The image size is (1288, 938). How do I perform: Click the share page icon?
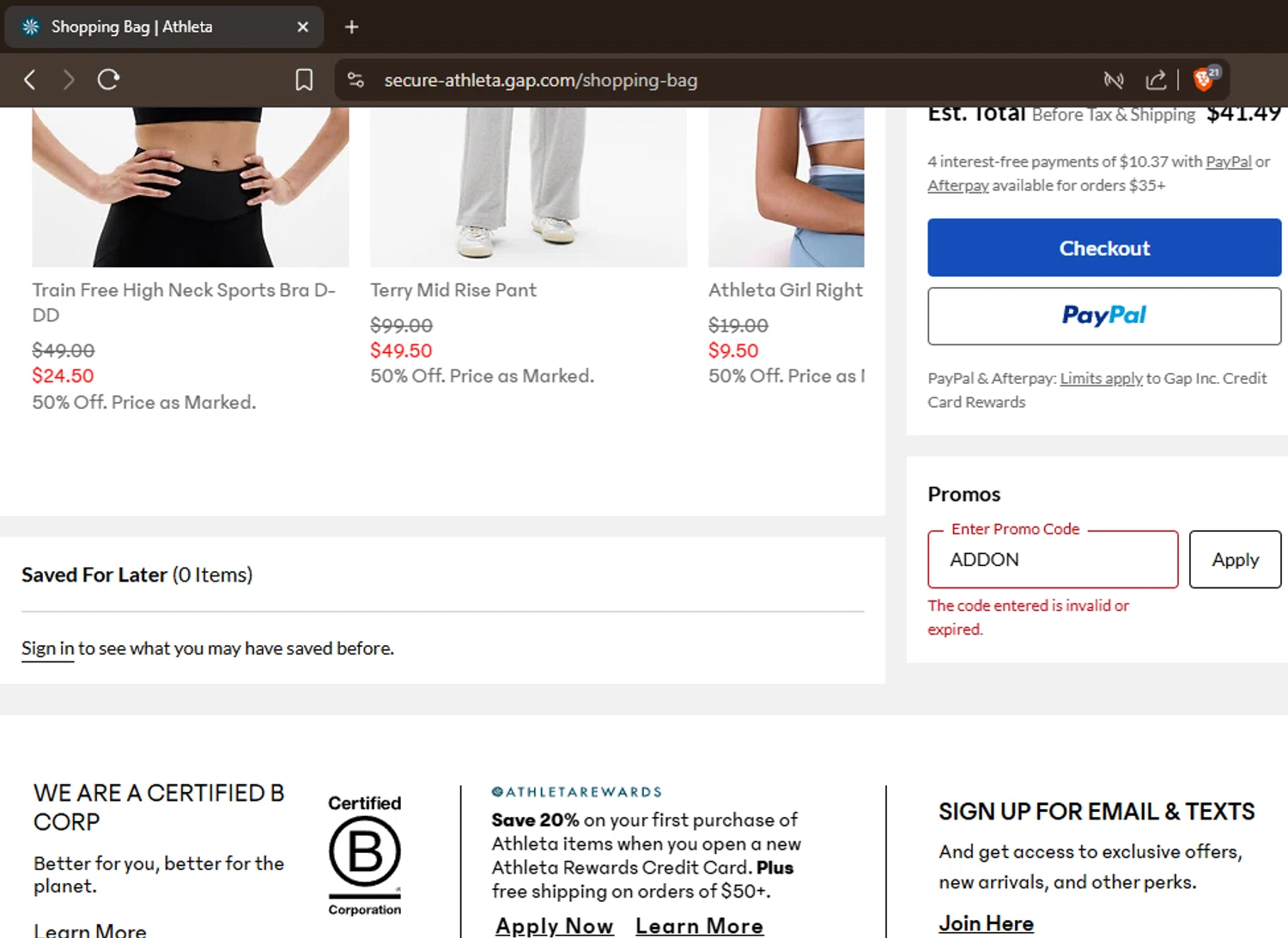1156,80
